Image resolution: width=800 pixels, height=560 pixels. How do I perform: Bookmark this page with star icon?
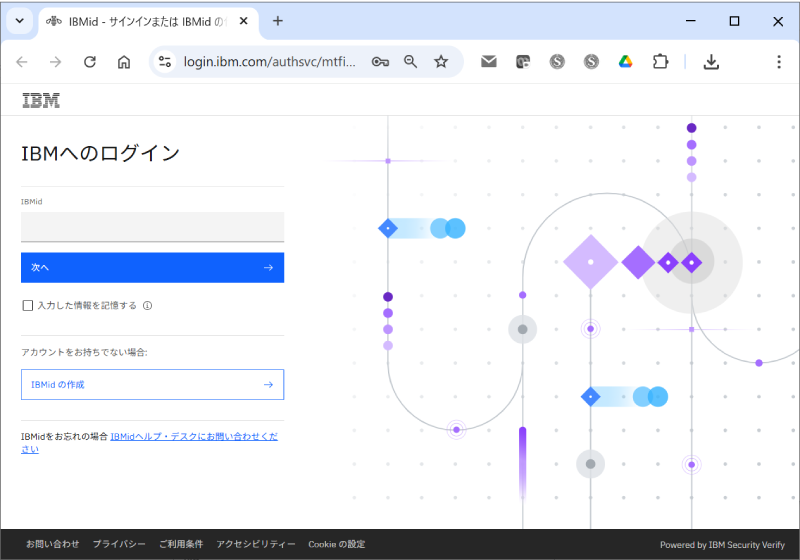[441, 62]
